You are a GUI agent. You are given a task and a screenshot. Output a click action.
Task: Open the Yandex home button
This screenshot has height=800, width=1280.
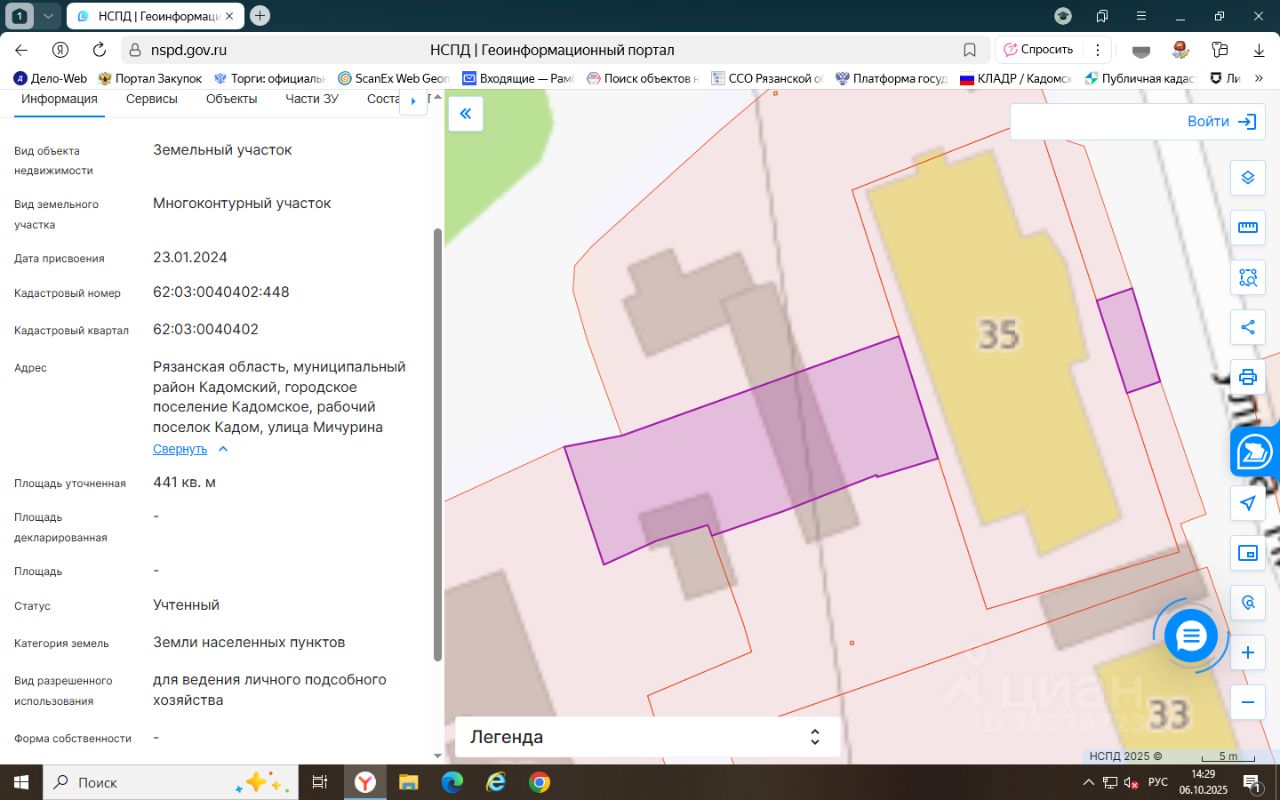(60, 50)
